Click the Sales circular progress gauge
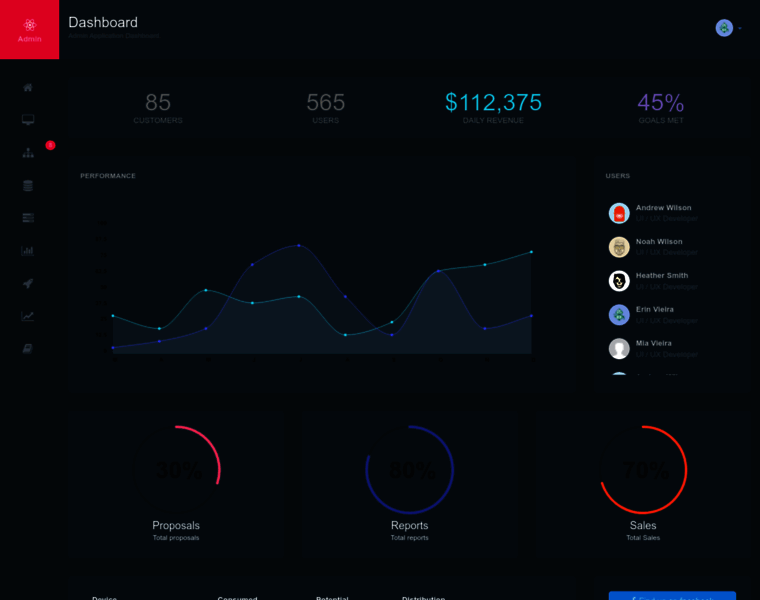The width and height of the screenshot is (760, 600). coord(643,470)
